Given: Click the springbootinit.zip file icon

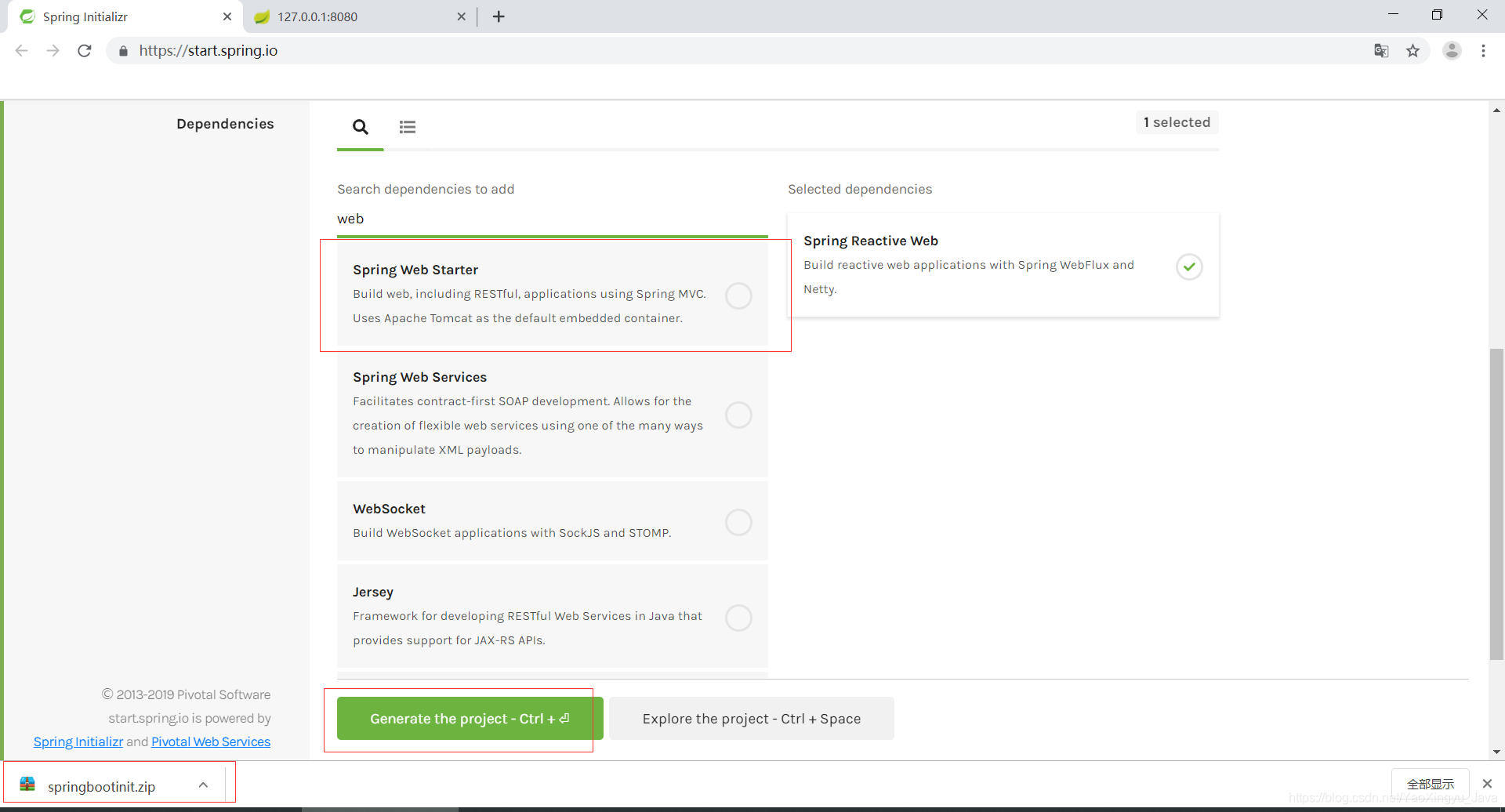Looking at the screenshot, I should pyautogui.click(x=27, y=784).
